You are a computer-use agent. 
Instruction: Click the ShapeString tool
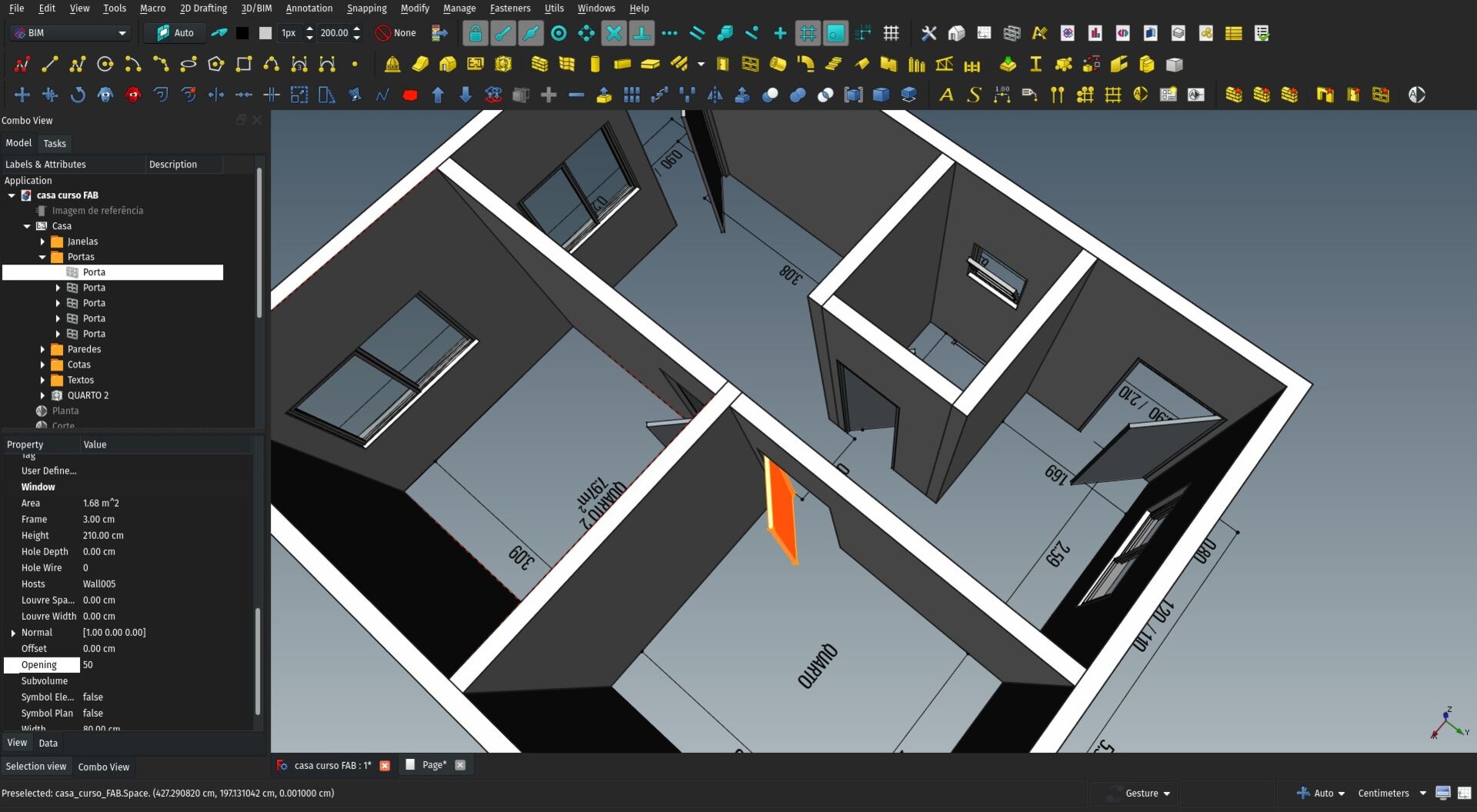(974, 95)
